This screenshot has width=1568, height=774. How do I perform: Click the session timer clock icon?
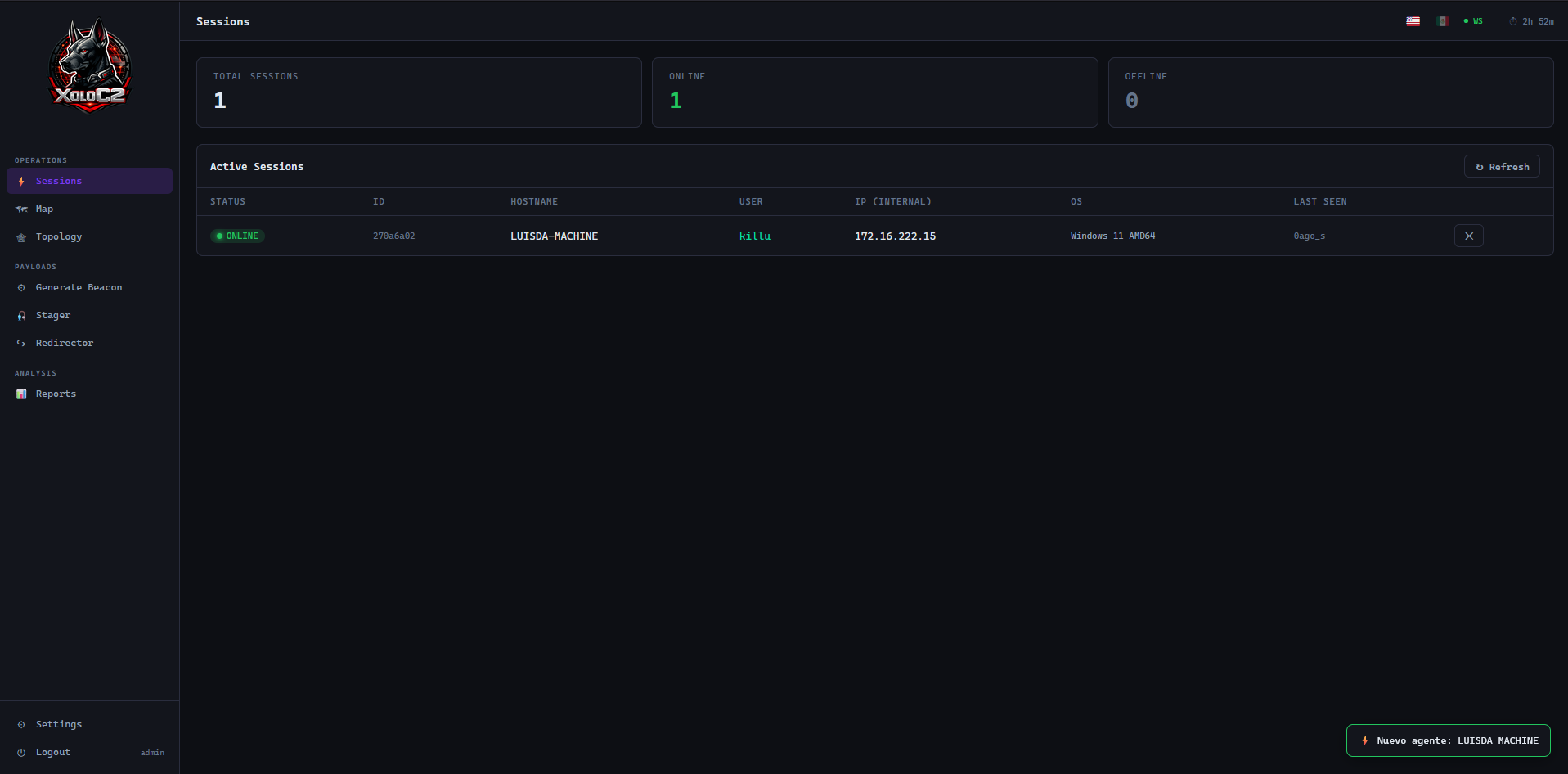[x=1512, y=21]
